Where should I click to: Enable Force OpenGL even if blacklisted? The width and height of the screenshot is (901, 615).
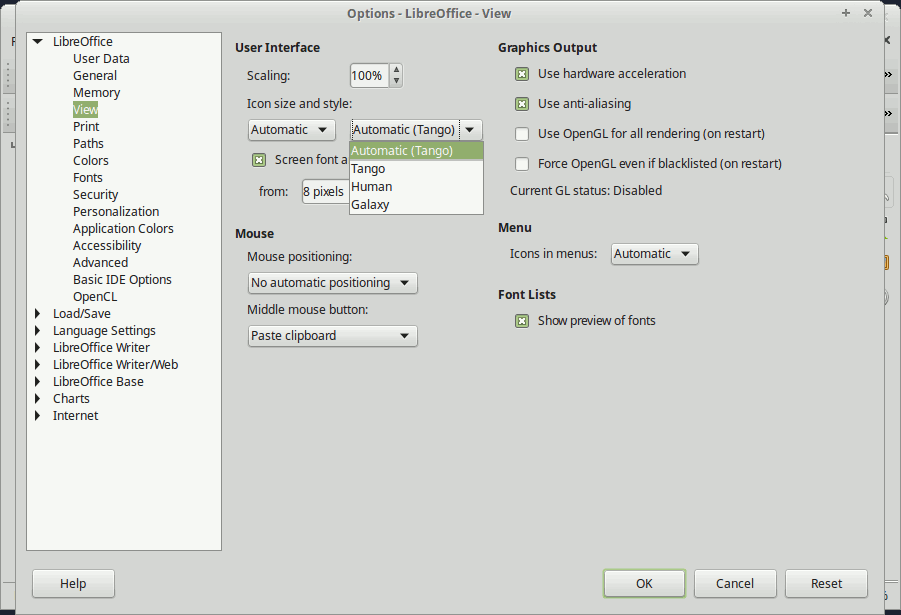click(x=521, y=163)
